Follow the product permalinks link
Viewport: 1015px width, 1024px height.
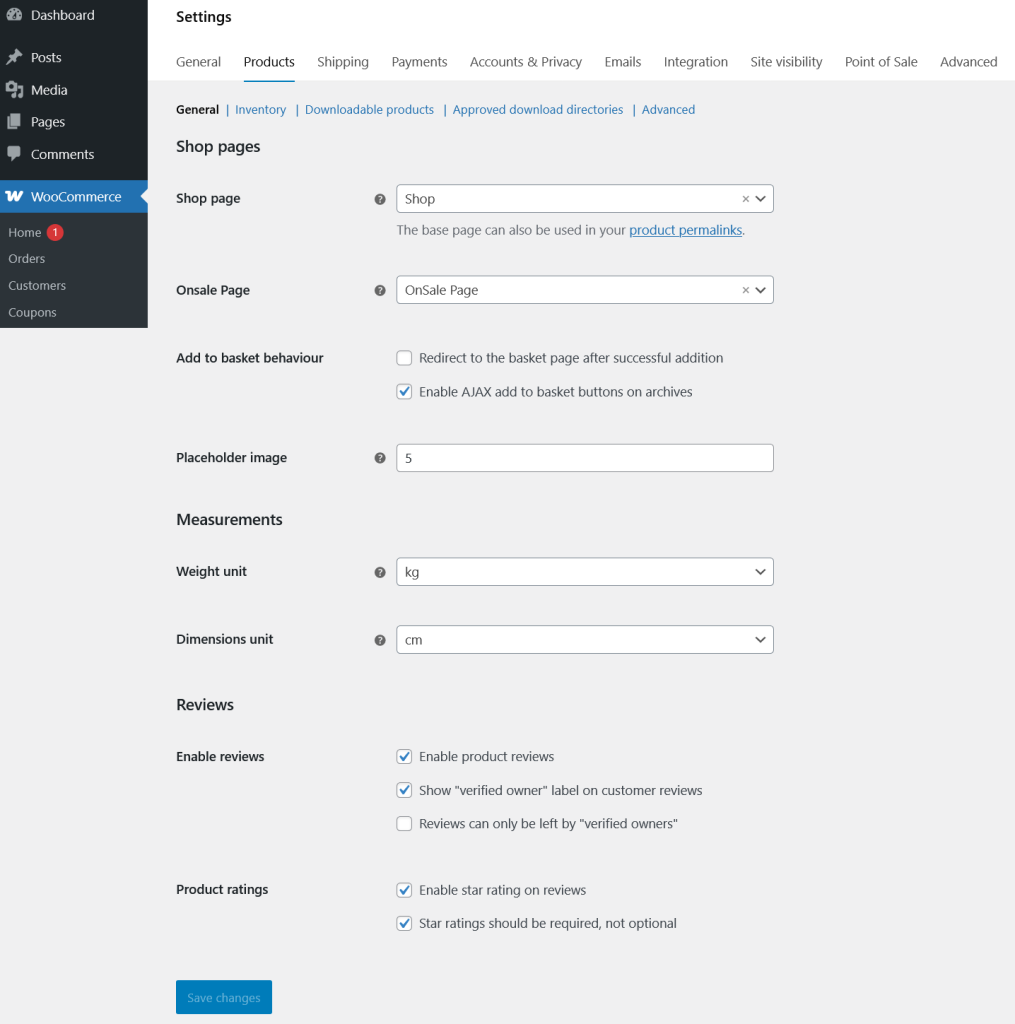[x=685, y=230]
